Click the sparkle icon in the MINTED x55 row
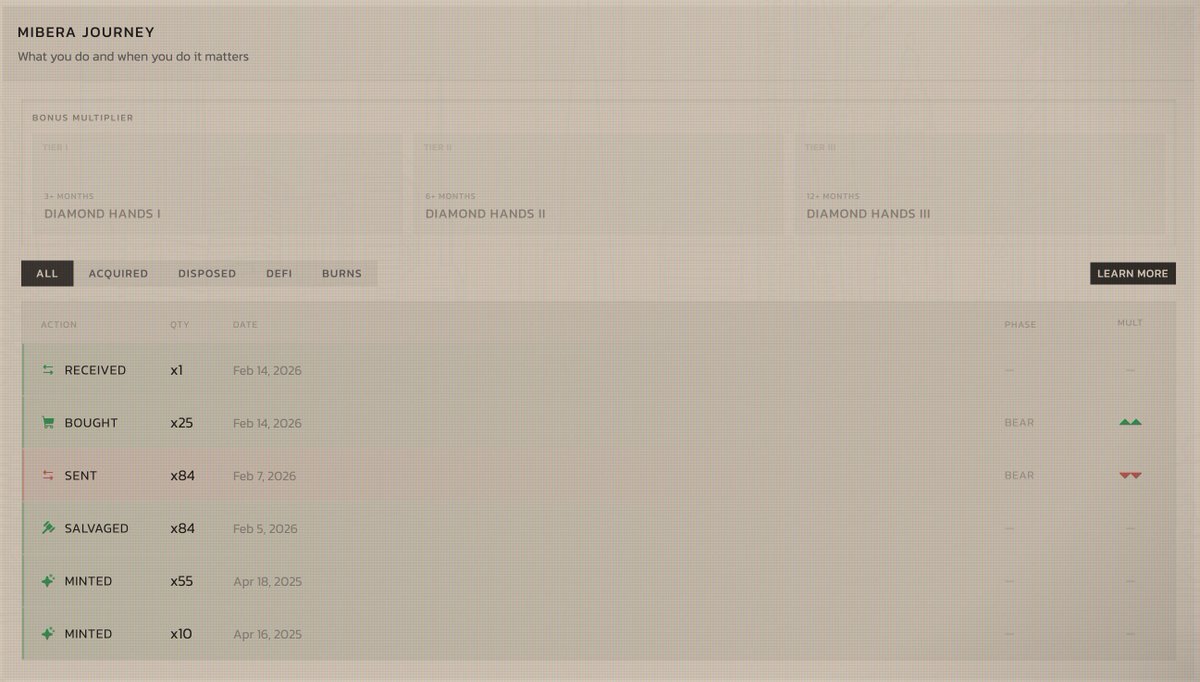Image resolution: width=1200 pixels, height=682 pixels. (x=47, y=581)
